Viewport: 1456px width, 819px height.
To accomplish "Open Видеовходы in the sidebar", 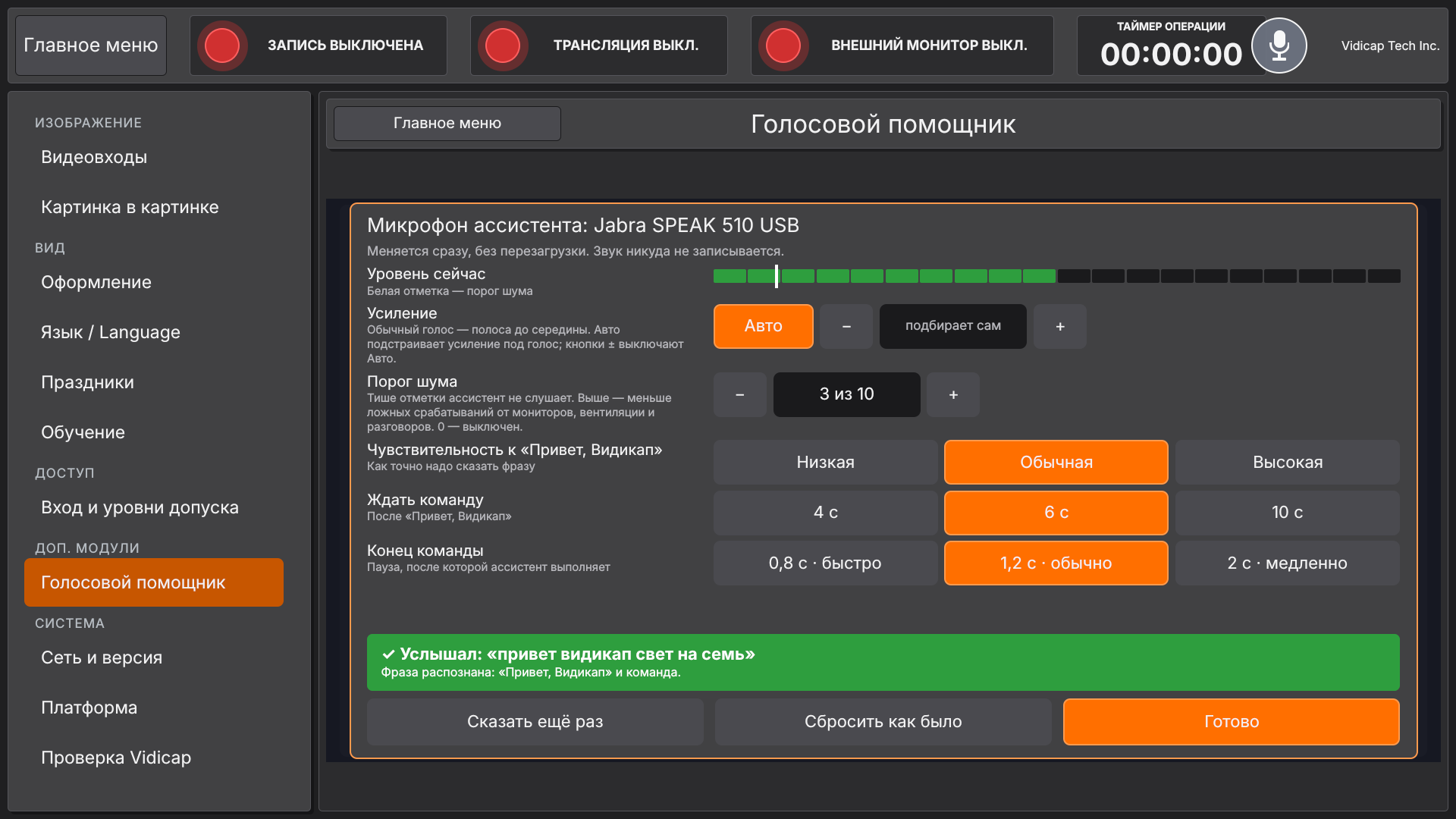I will click(154, 157).
